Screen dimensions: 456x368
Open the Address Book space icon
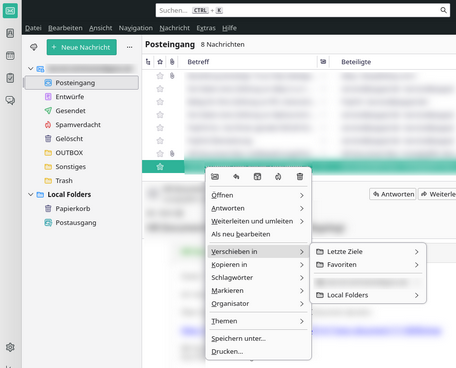click(10, 33)
